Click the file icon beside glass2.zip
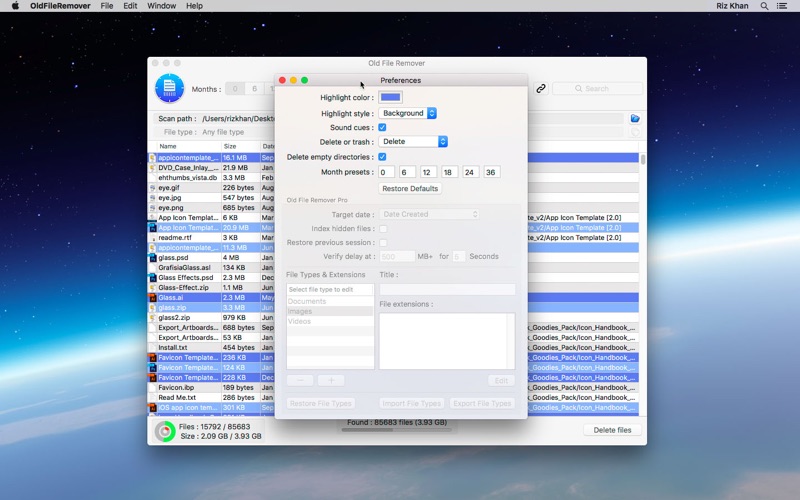This screenshot has height=500, width=800. (152, 317)
